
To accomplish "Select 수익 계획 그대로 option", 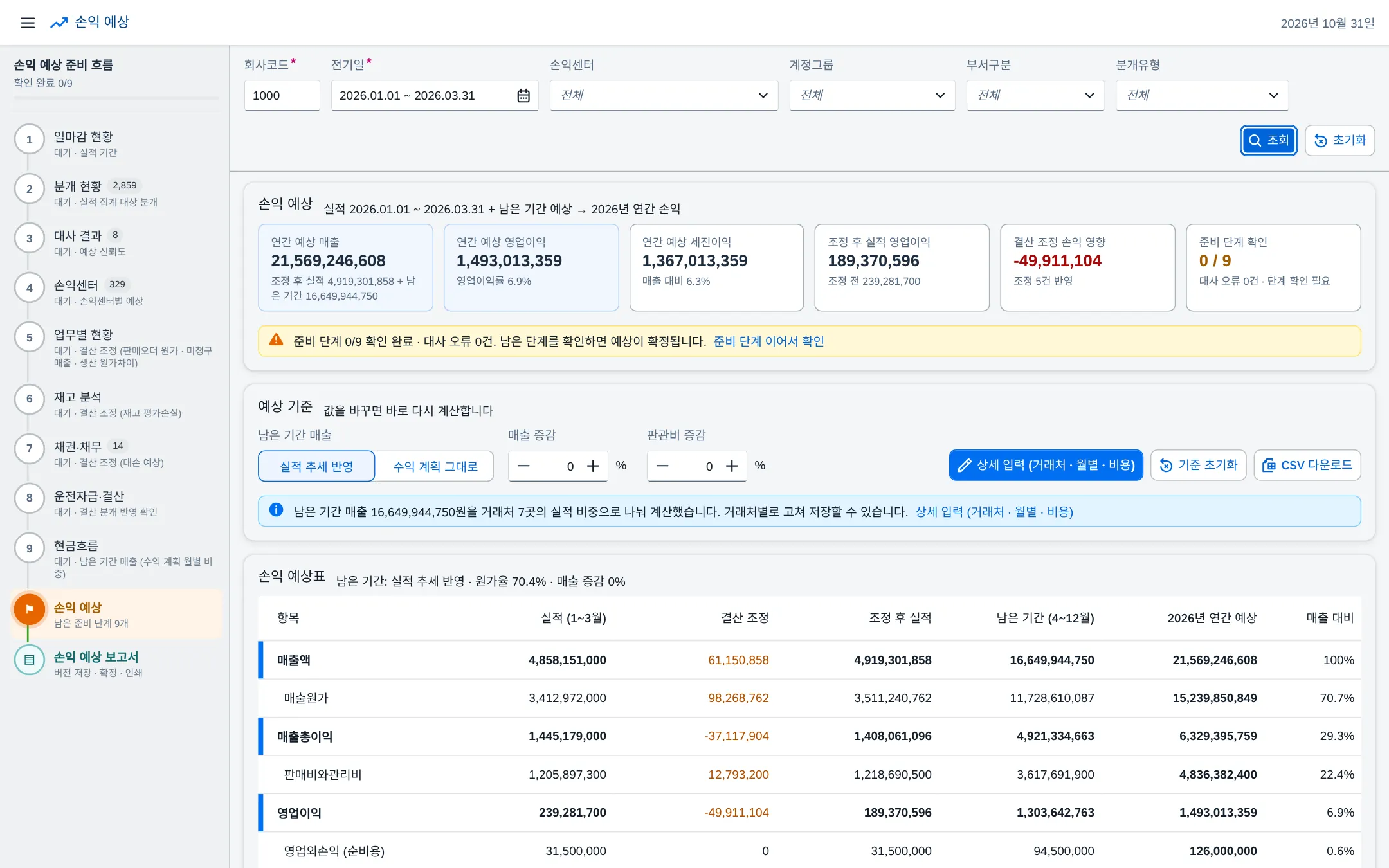I will 435,466.
